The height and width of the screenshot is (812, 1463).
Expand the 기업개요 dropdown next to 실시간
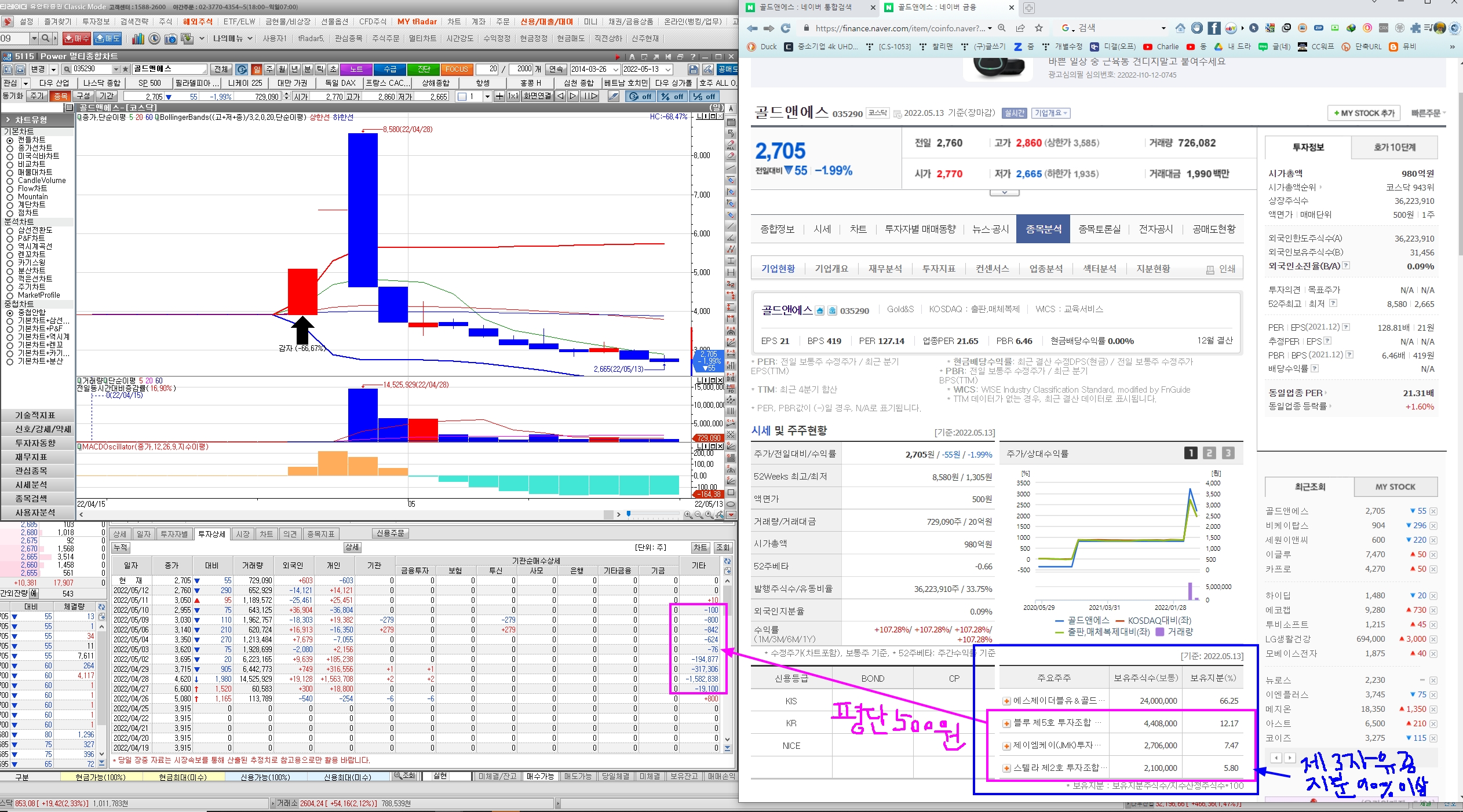(x=1052, y=113)
